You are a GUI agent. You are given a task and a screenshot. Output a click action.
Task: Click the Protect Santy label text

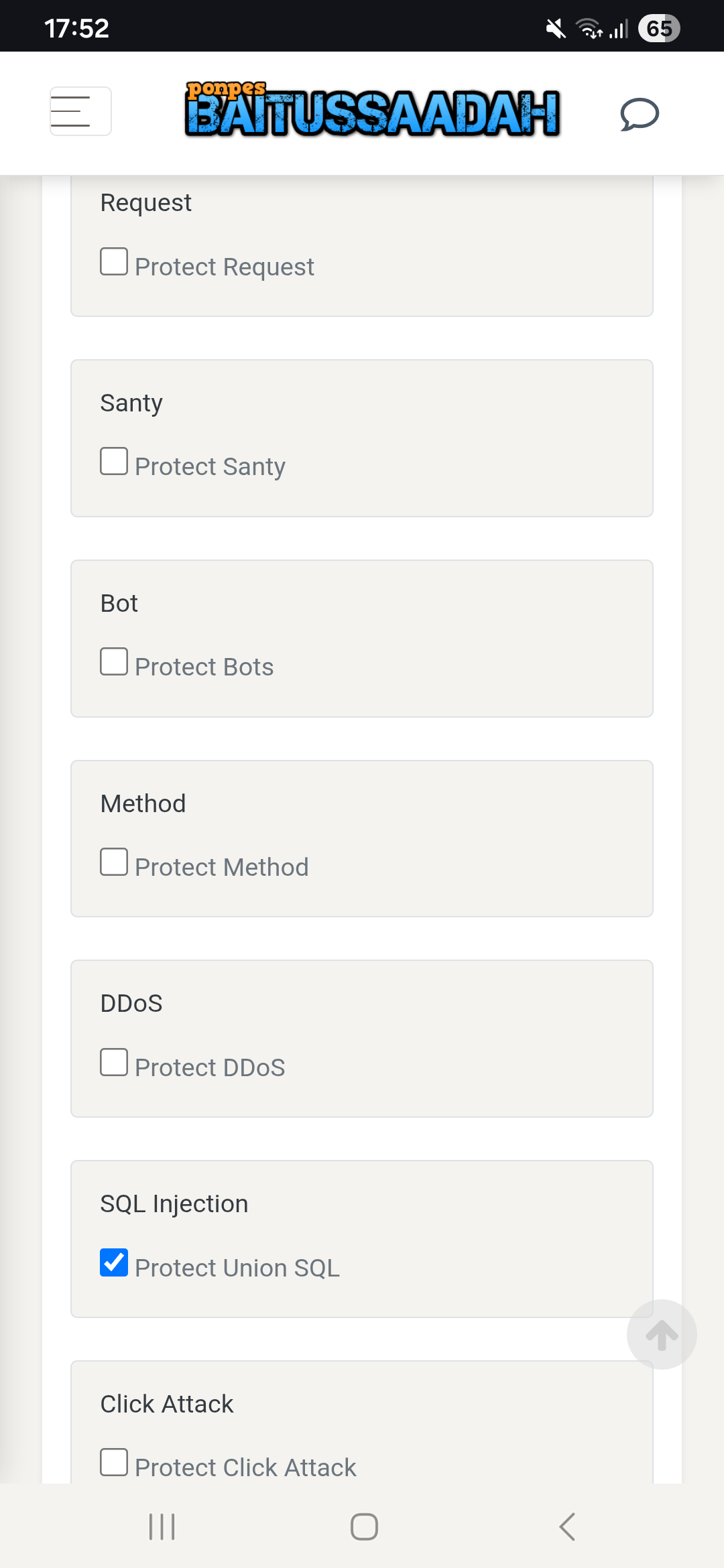click(x=210, y=466)
